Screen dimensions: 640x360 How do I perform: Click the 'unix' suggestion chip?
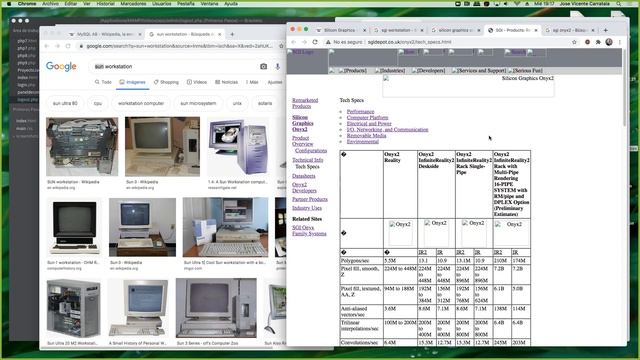click(237, 103)
